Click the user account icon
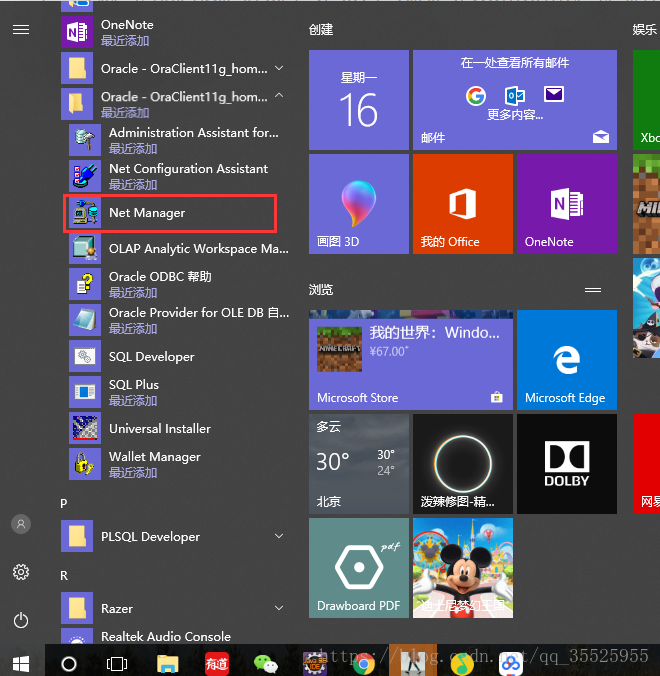Viewport: 660px width, 676px height. pos(21,524)
